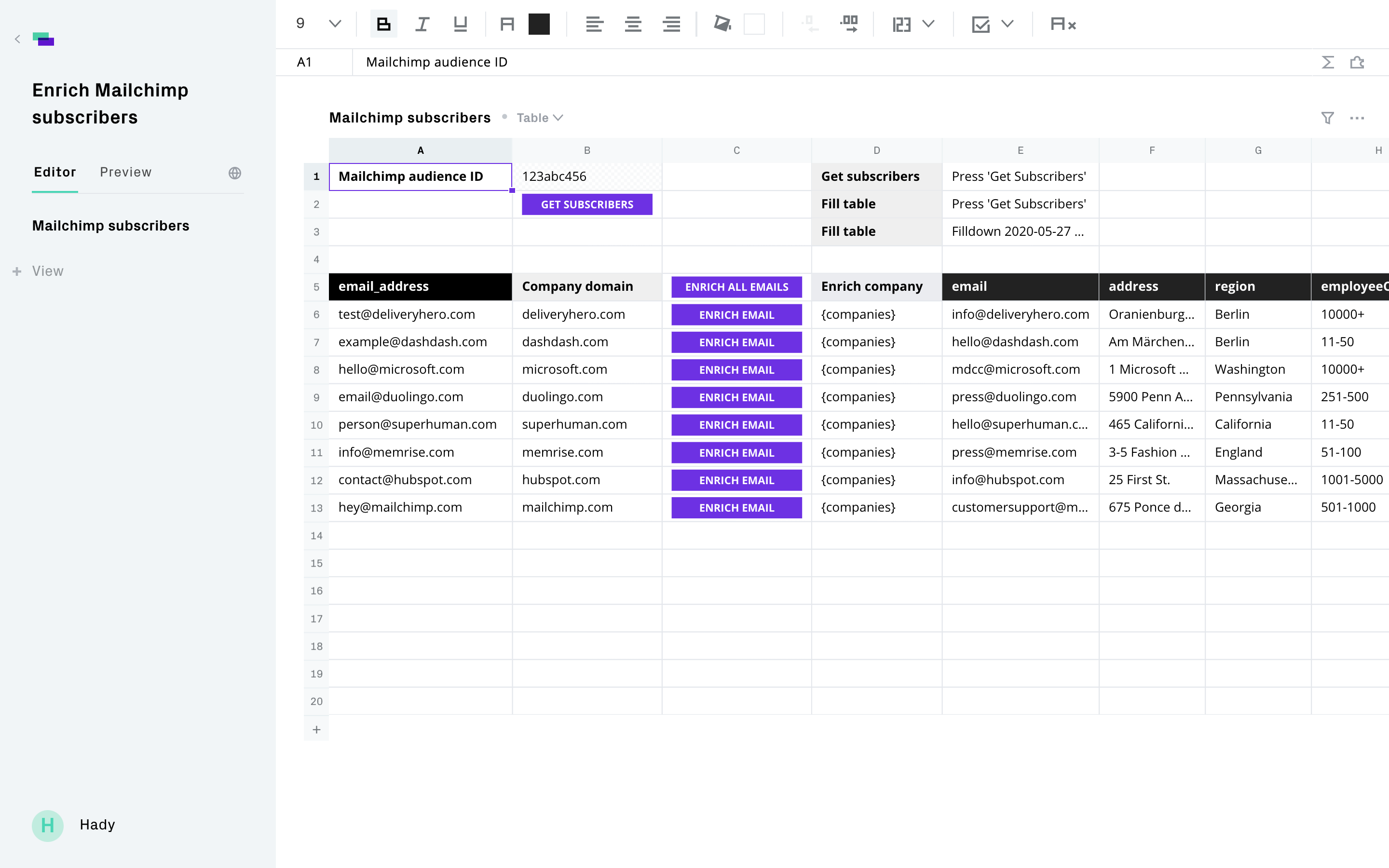Add a row with the plus icon
This screenshot has height=868, width=1389.
tap(316, 730)
